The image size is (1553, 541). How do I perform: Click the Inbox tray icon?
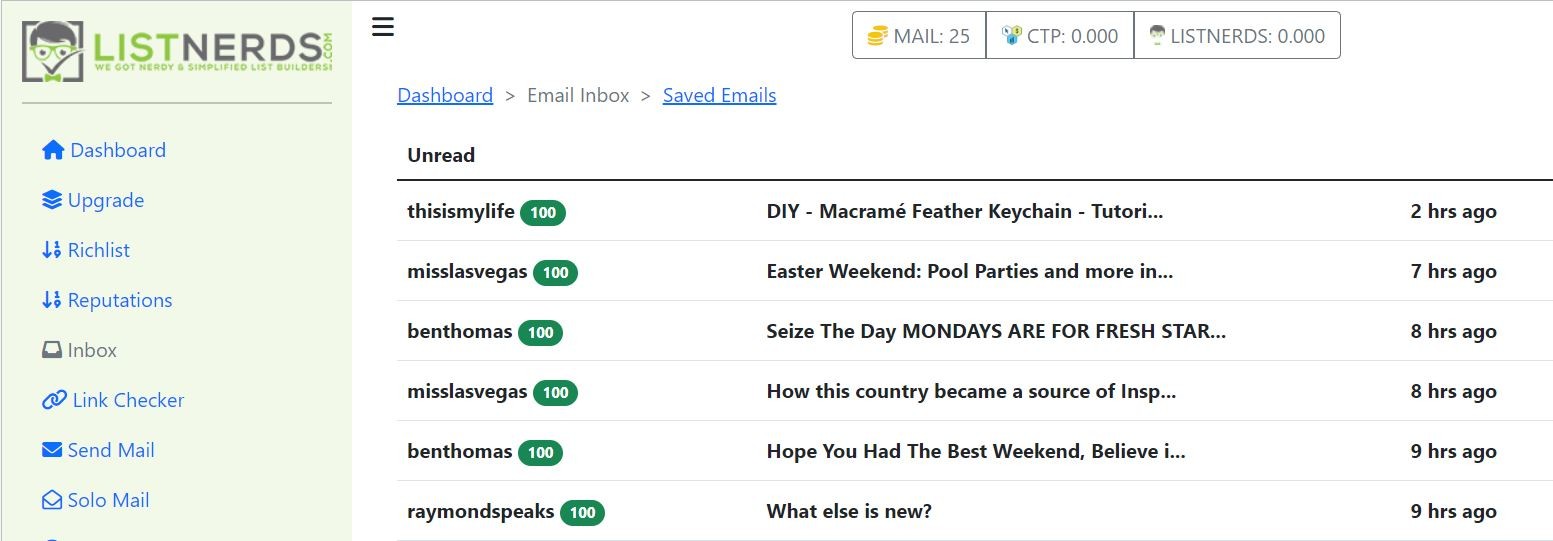click(x=52, y=350)
